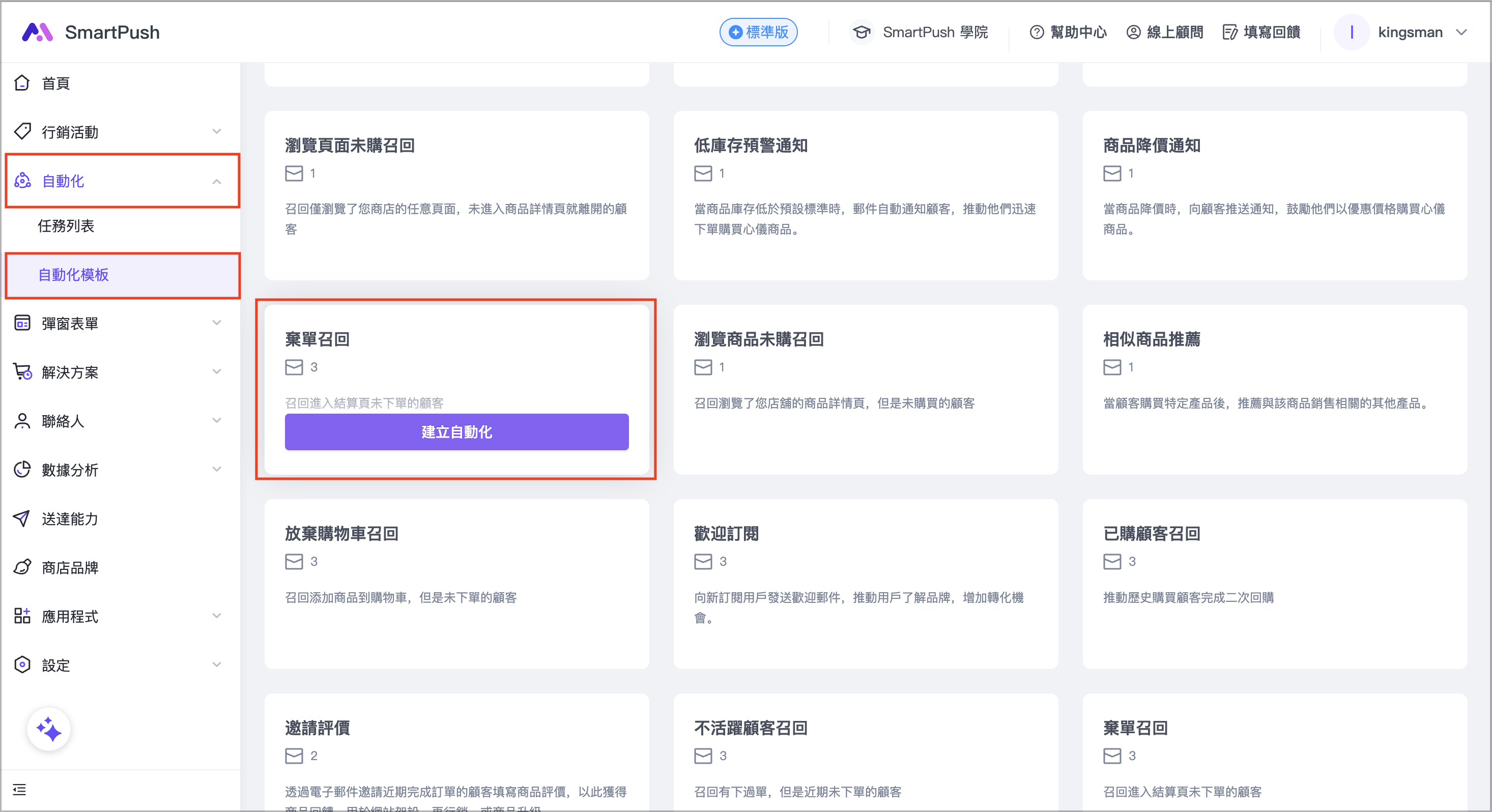
Task: Click the SmartPush logo icon
Action: (x=37, y=32)
